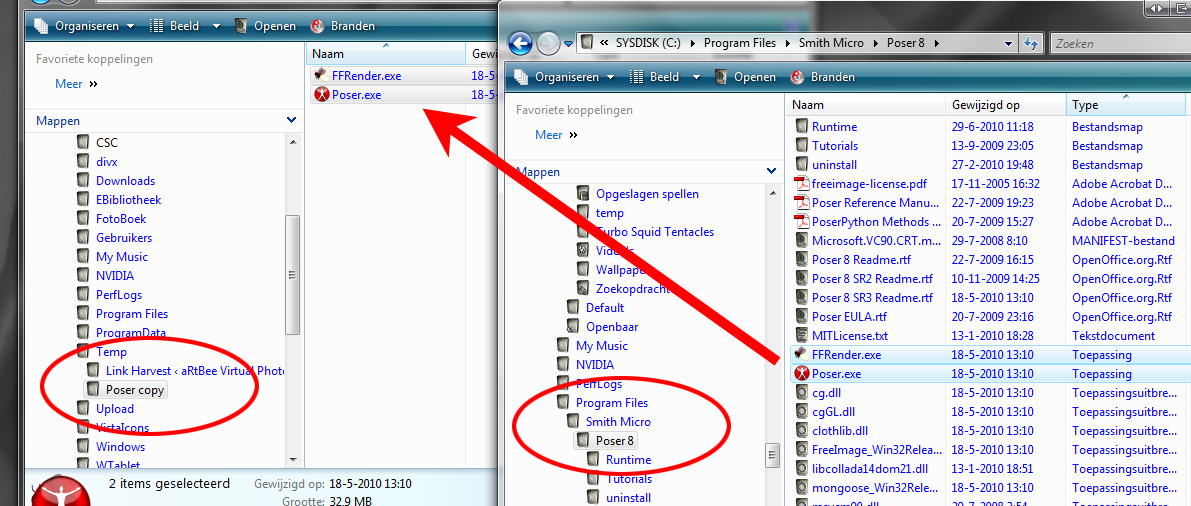The width and height of the screenshot is (1191, 506).
Task: Sort by the Type column header
Action: click(x=1128, y=105)
